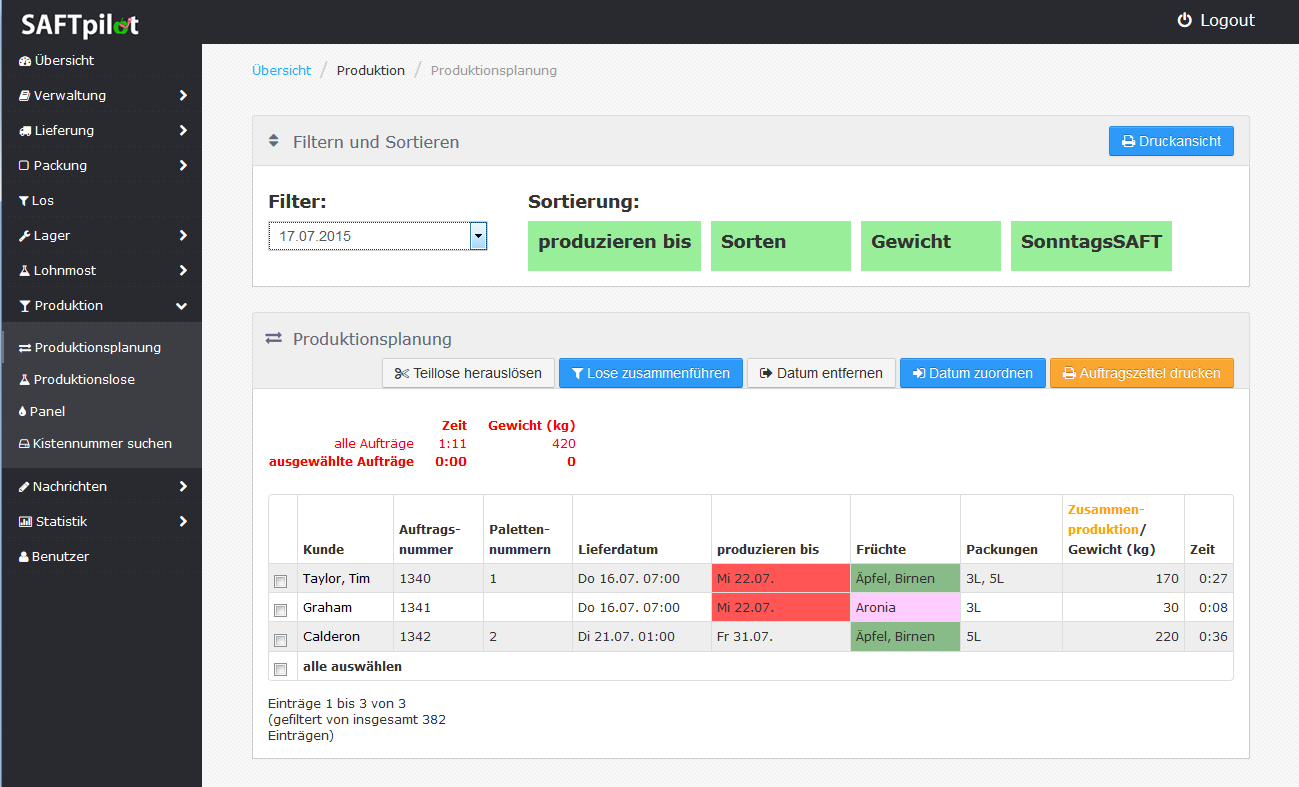This screenshot has width=1299, height=787.
Task: Click the user icon beside Benutzer
Action: (24, 557)
